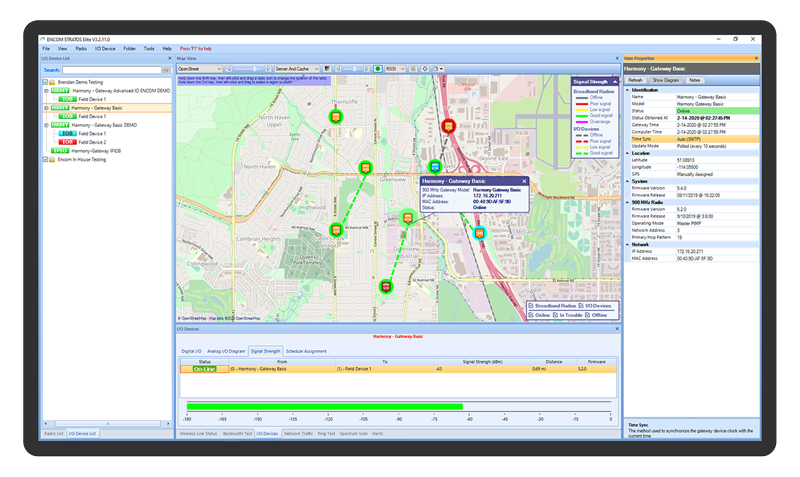Click the search go arrow in I/O Device List
This screenshot has width=800, height=477.
[x=166, y=70]
